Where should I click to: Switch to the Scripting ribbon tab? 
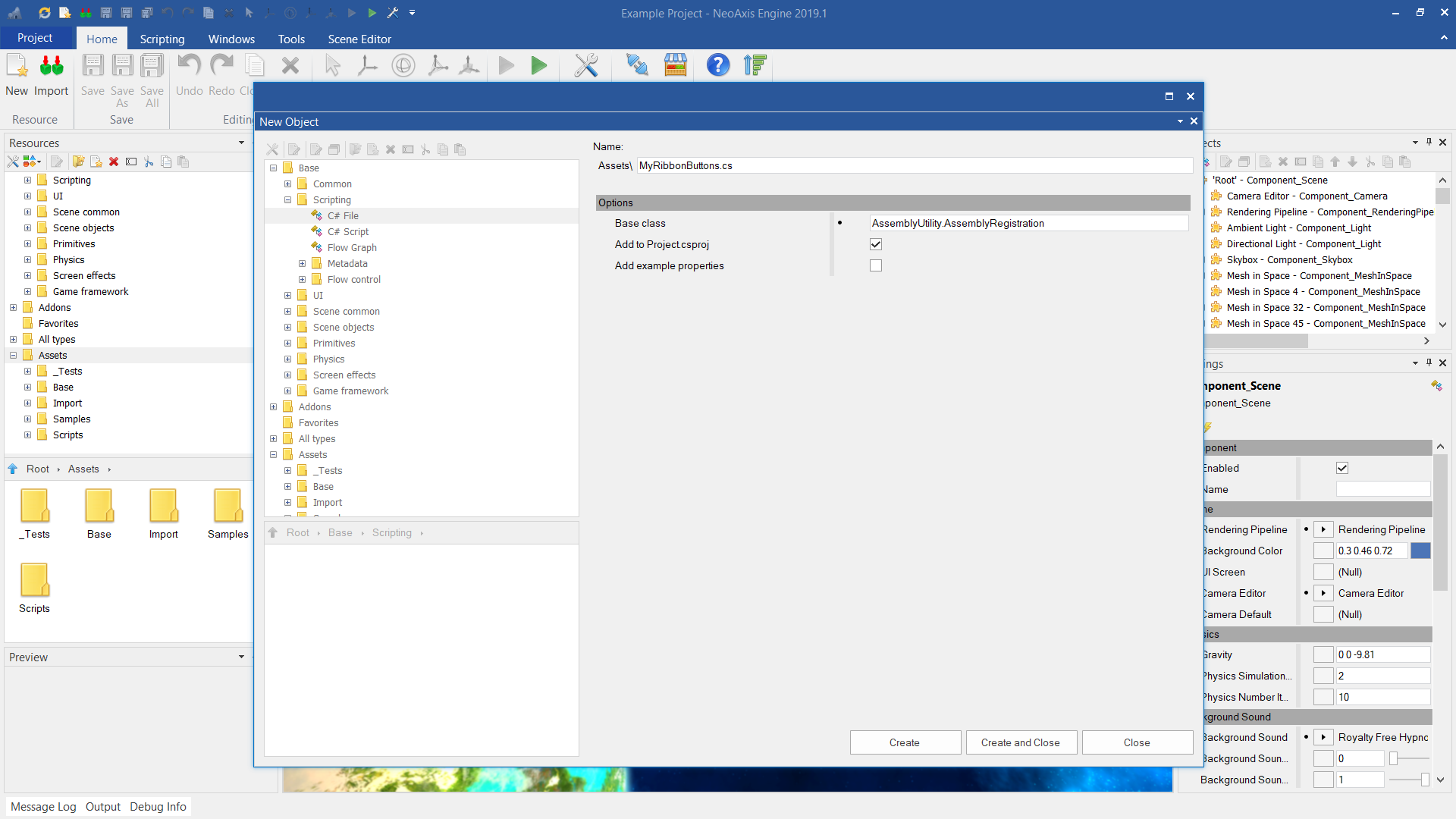pos(162,39)
